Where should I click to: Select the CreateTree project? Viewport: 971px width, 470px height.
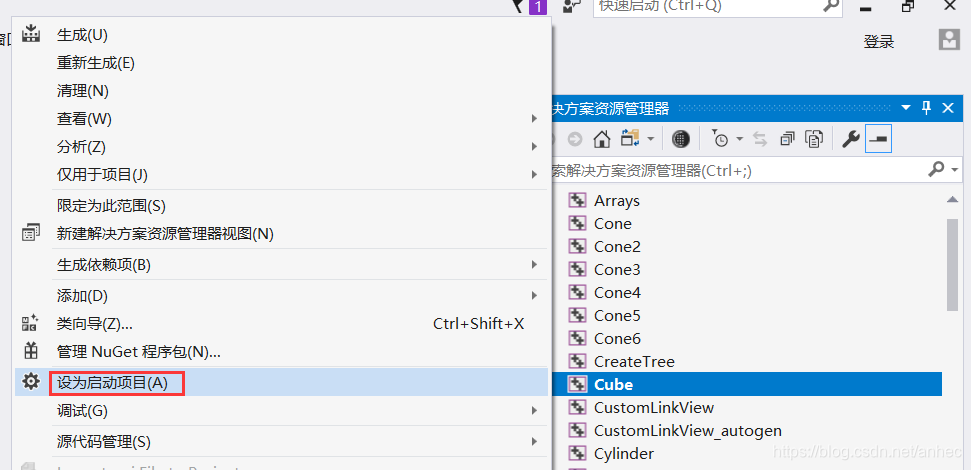(634, 362)
